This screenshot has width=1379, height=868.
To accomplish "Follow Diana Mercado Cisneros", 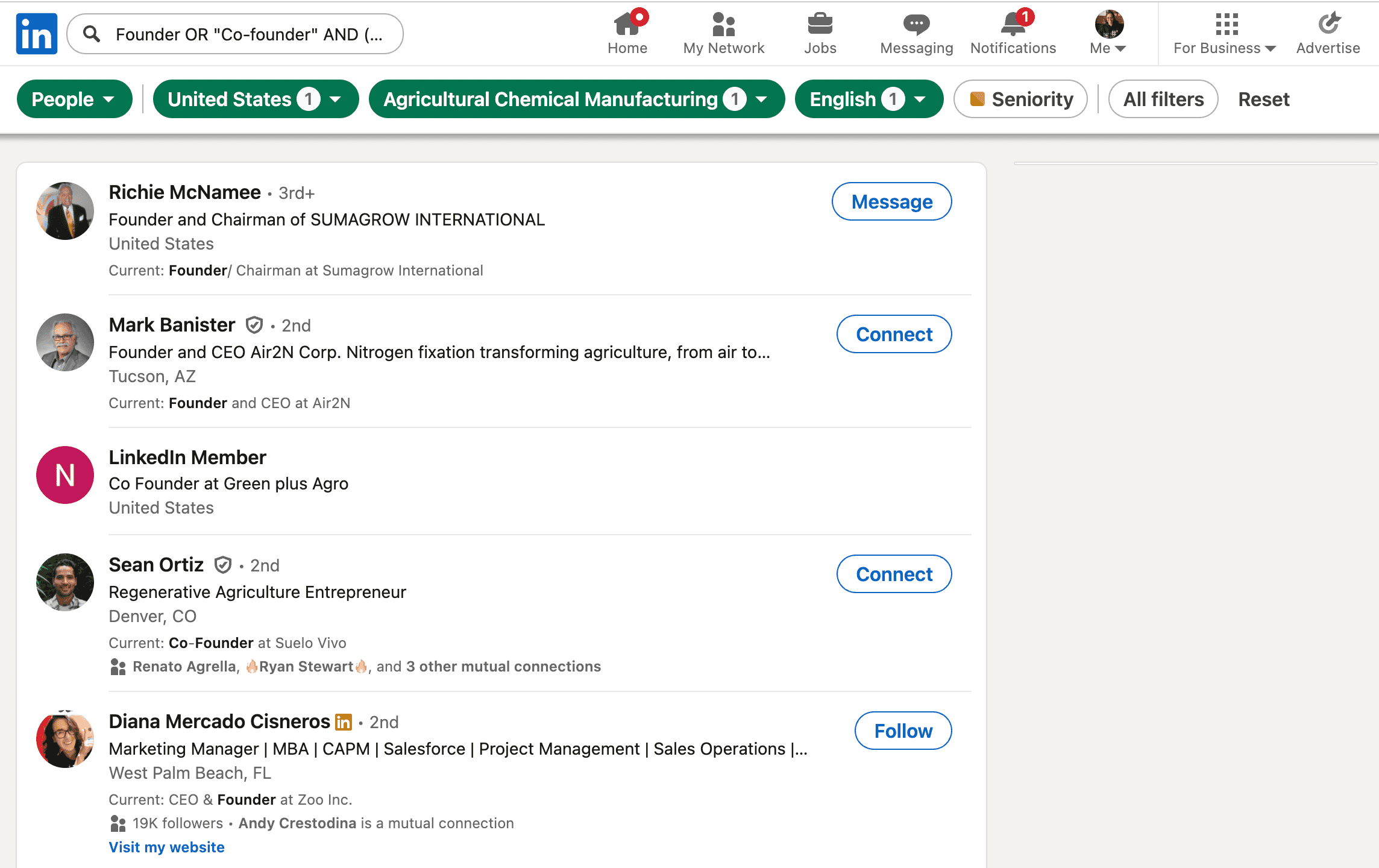I will (902, 730).
